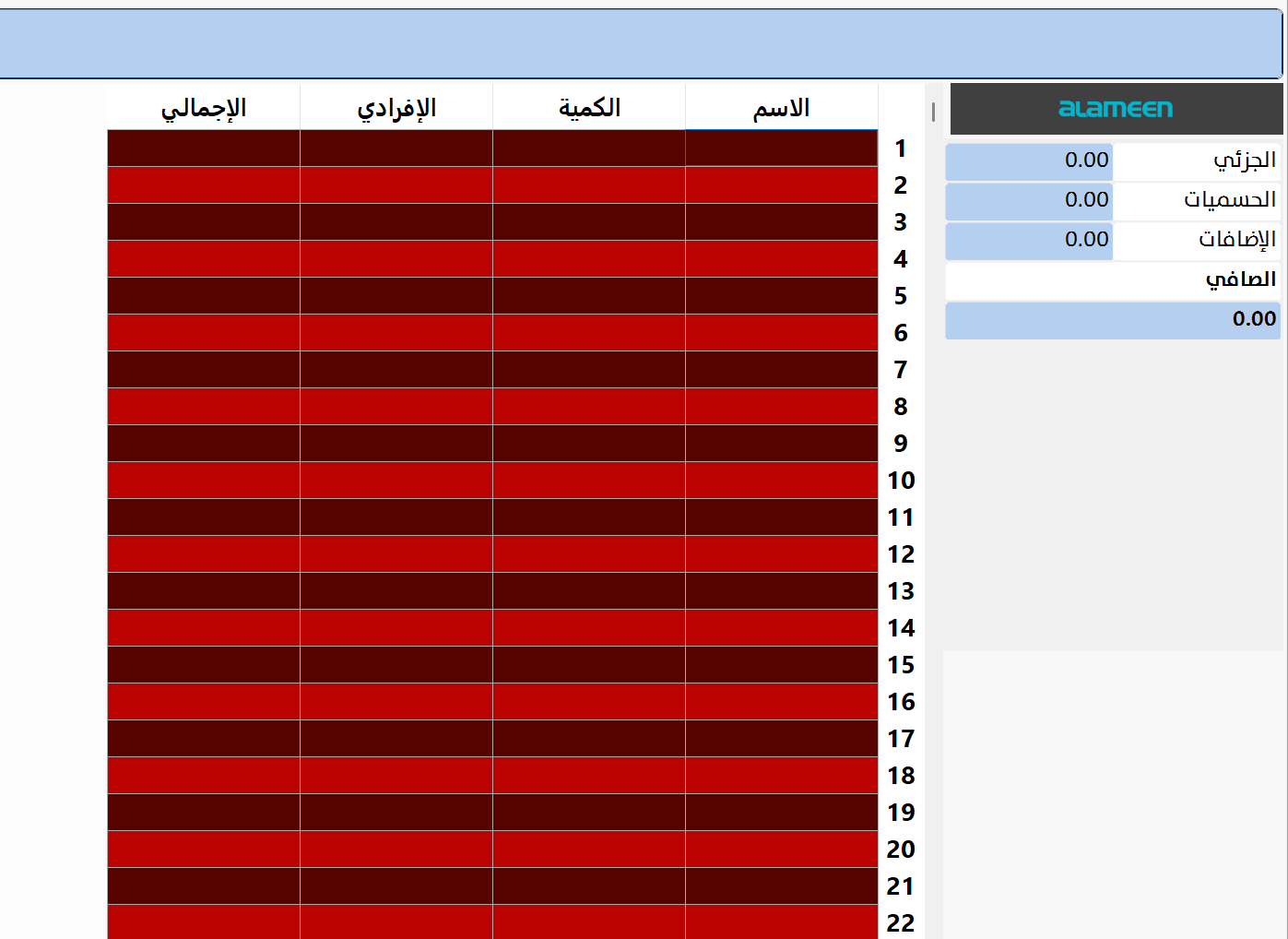
Task: Click the unit price cell in row 3
Action: coord(395,221)
